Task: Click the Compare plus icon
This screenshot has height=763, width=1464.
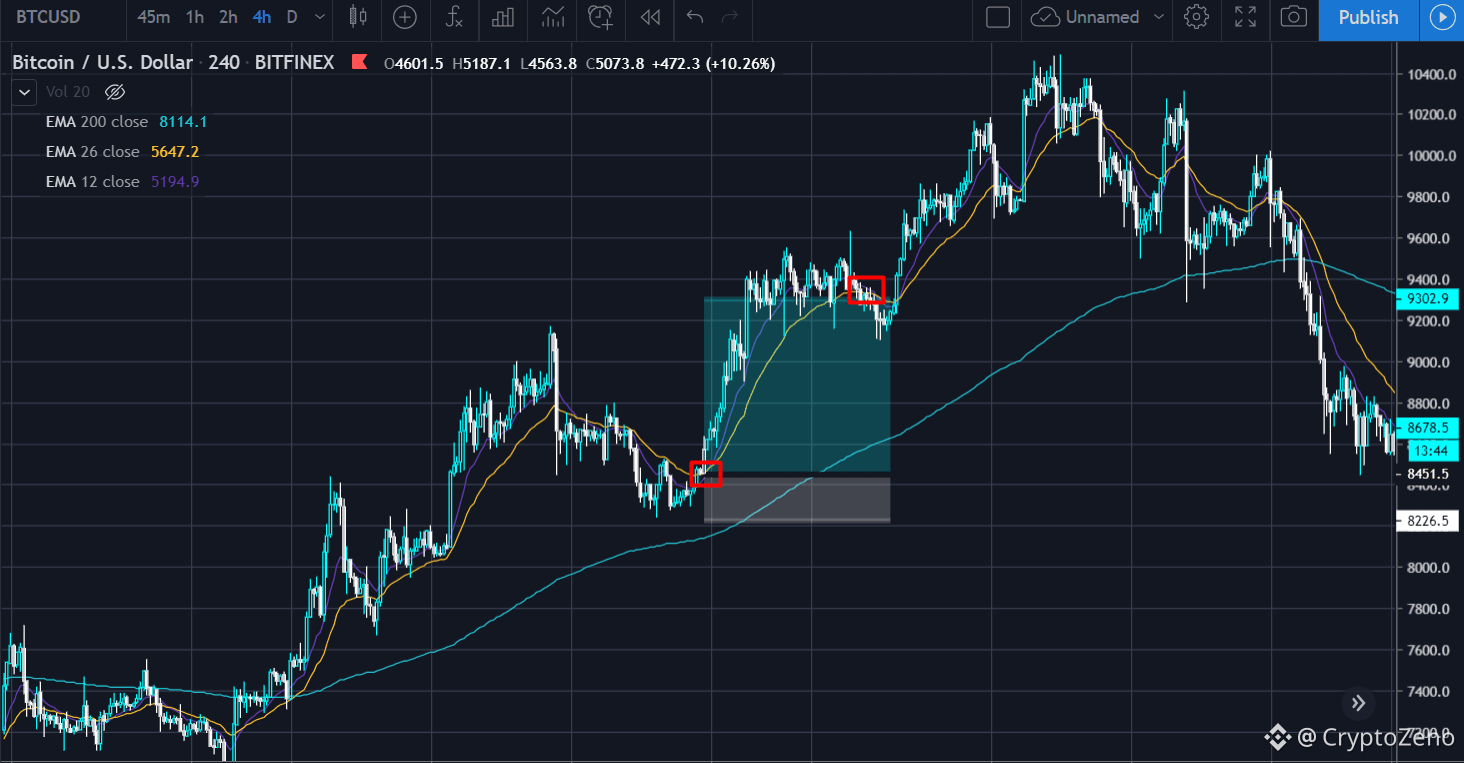Action: [405, 19]
